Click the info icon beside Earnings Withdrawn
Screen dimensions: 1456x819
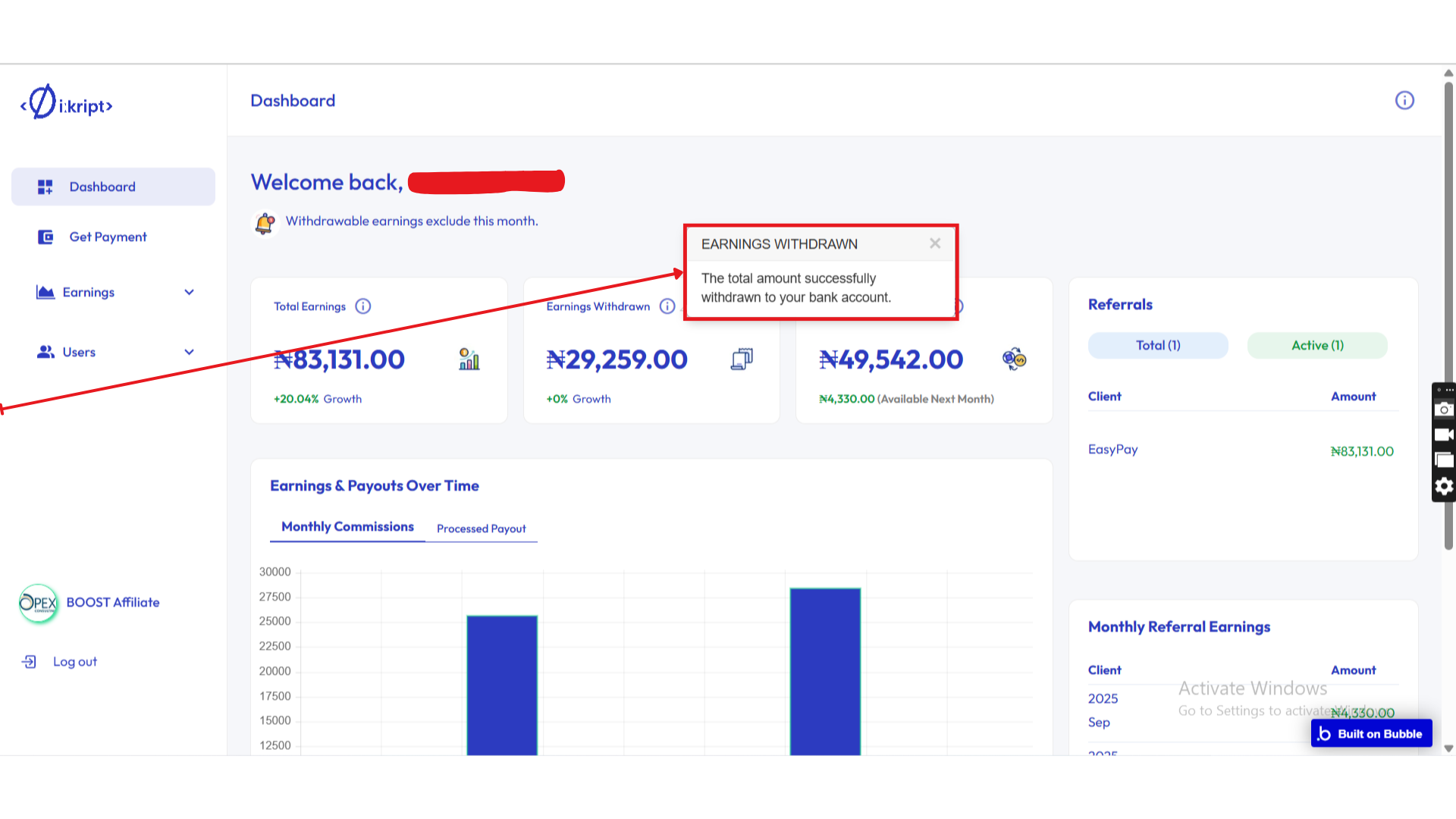667,306
